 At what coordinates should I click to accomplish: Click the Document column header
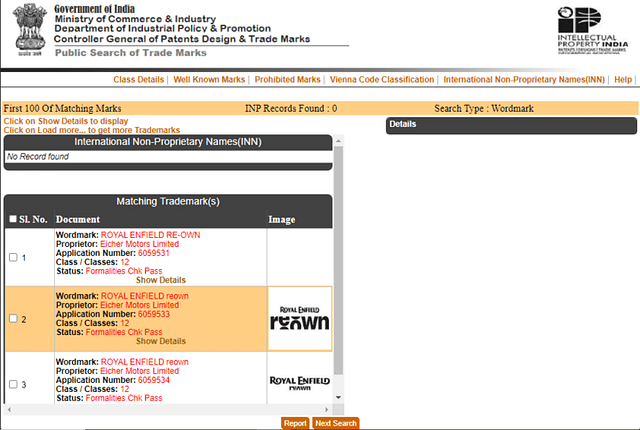pos(78,219)
